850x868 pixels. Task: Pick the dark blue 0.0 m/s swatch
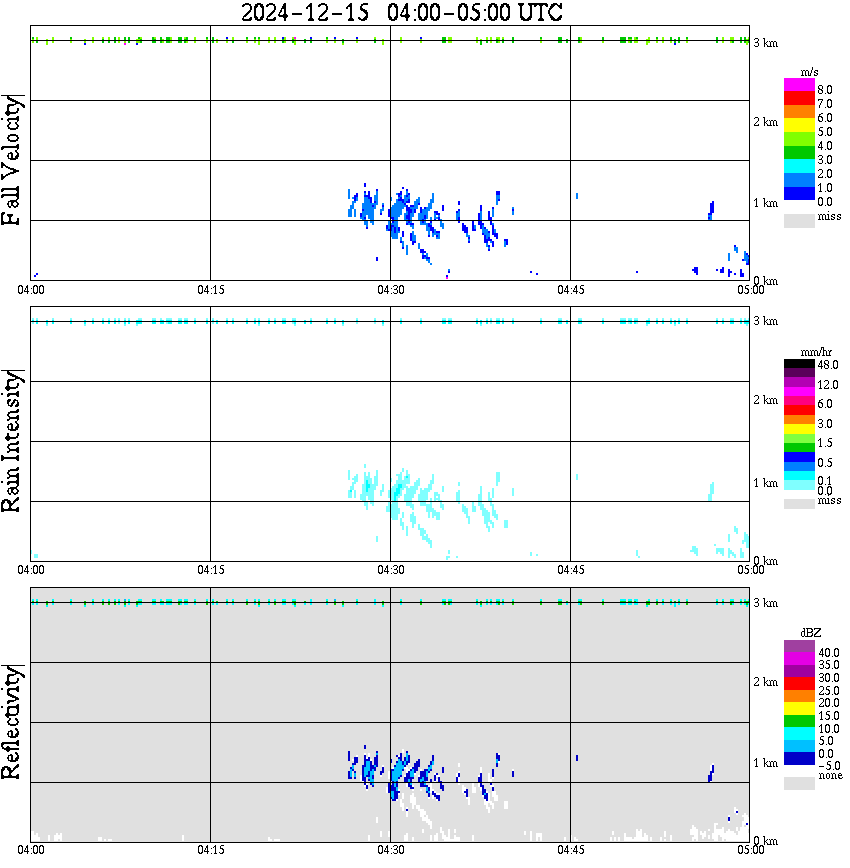click(x=799, y=194)
